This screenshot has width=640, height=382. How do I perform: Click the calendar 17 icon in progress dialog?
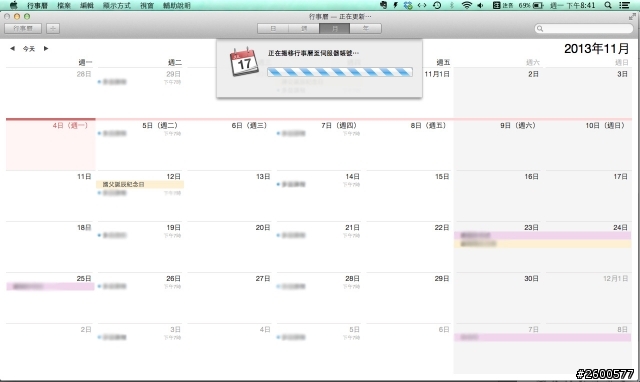244,62
